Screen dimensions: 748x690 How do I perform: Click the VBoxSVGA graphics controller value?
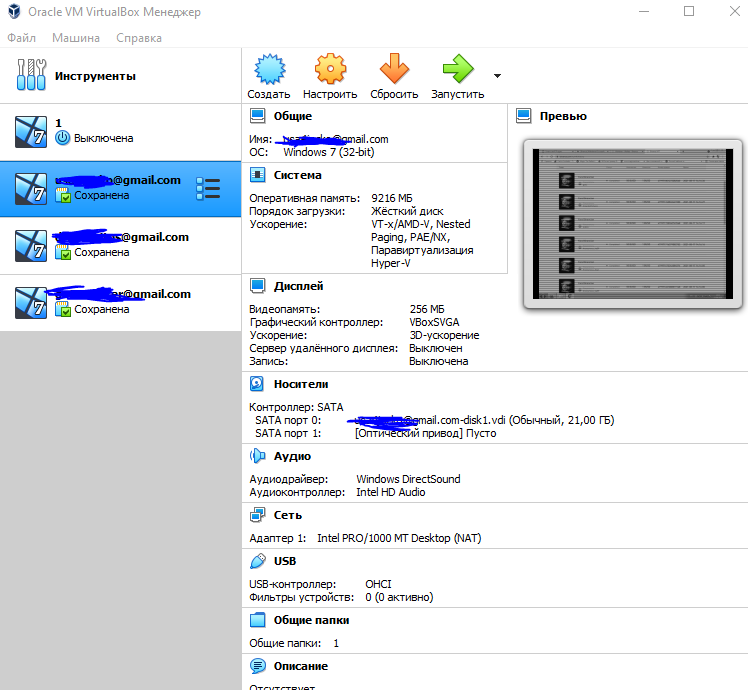[x=434, y=322]
